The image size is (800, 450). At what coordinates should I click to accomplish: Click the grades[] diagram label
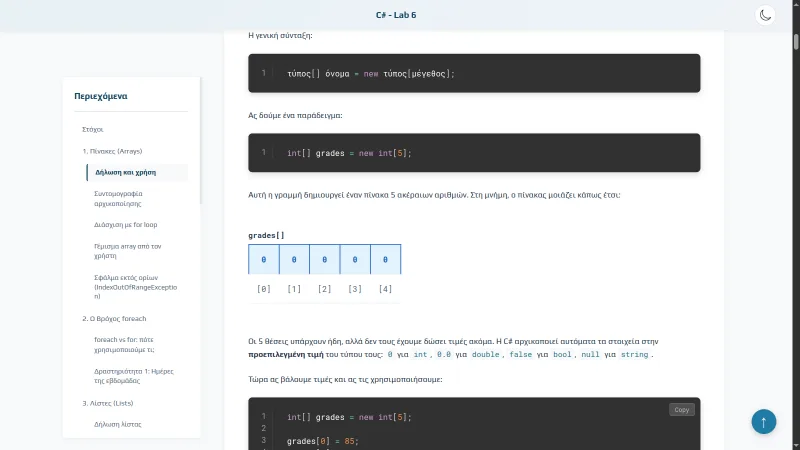point(266,235)
